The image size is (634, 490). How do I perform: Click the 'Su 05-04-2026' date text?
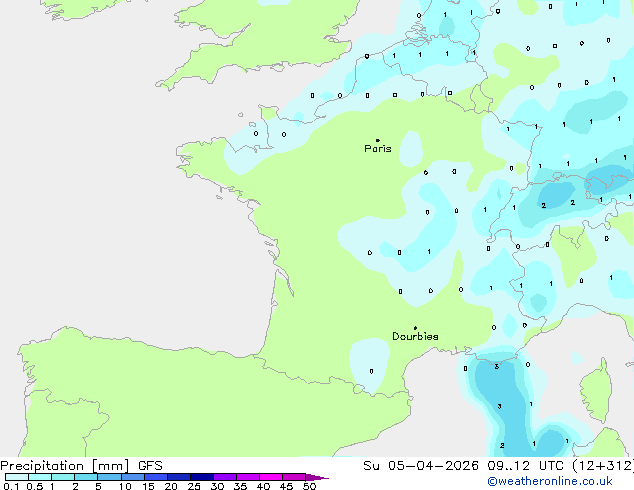[421, 466]
